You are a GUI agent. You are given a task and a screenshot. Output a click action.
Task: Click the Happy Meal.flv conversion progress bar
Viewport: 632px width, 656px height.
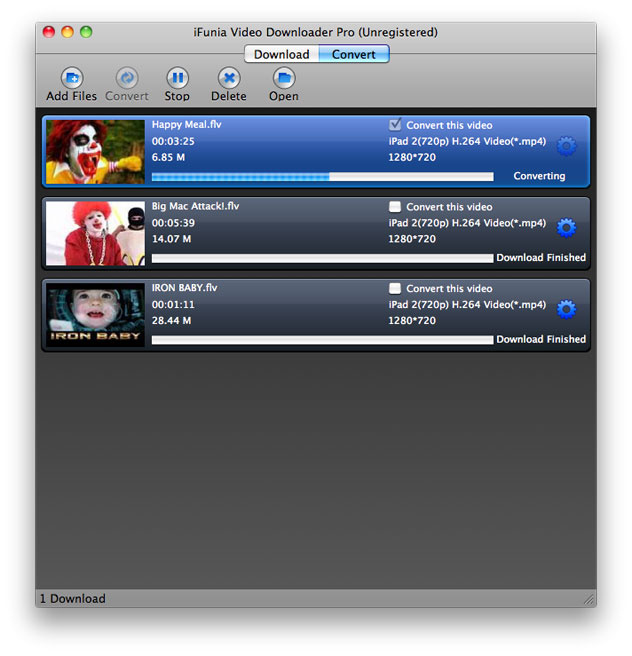(322, 177)
